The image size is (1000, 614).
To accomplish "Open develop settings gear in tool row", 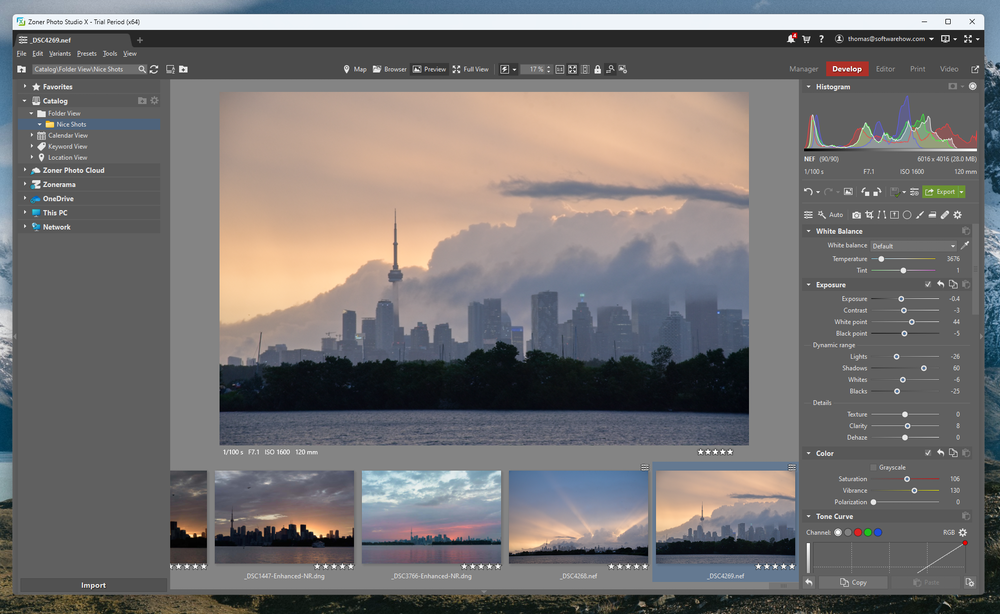I will (x=957, y=215).
